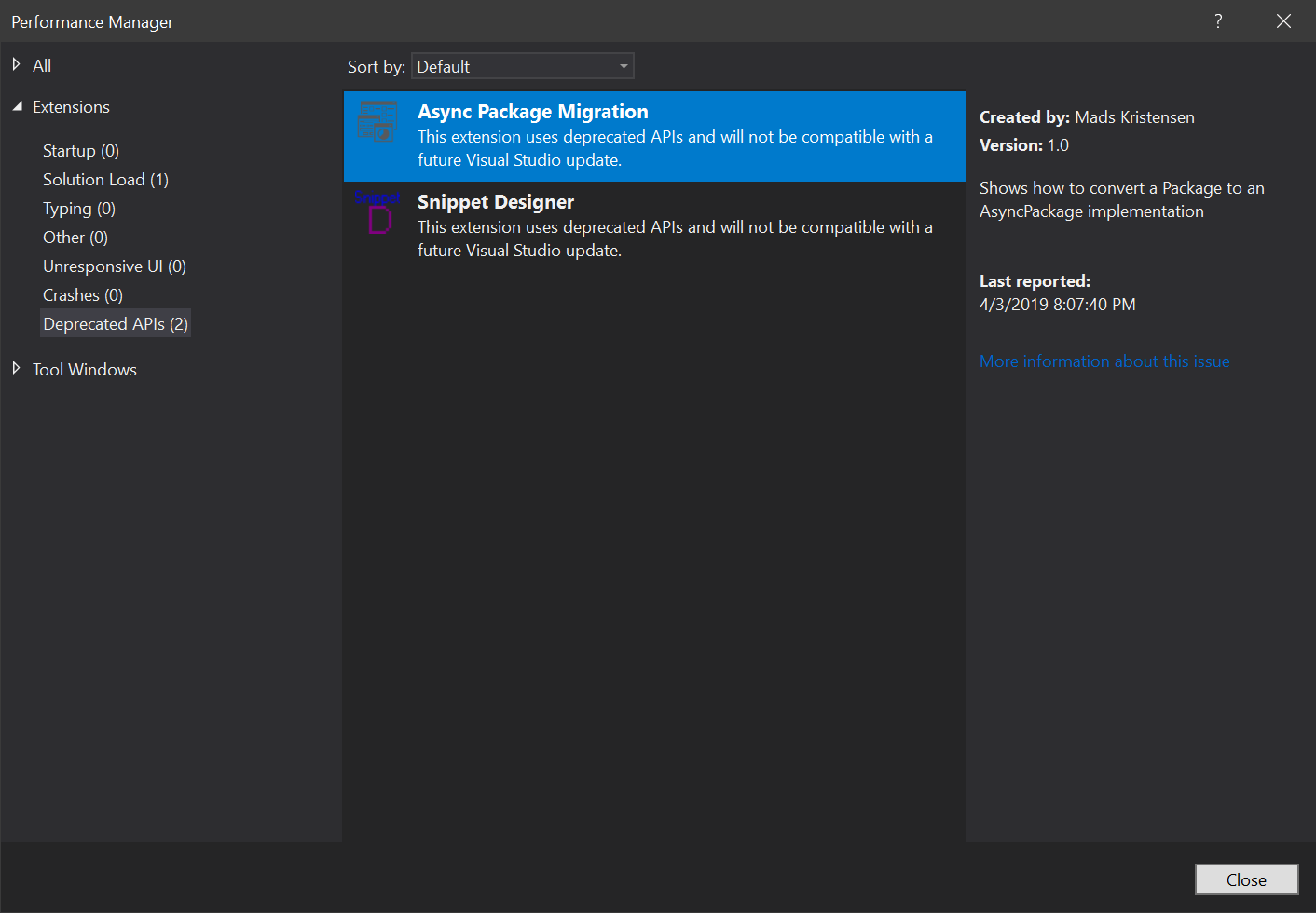Click the Created by Mads Kristensen label
This screenshot has height=913, width=1316.
click(1087, 116)
